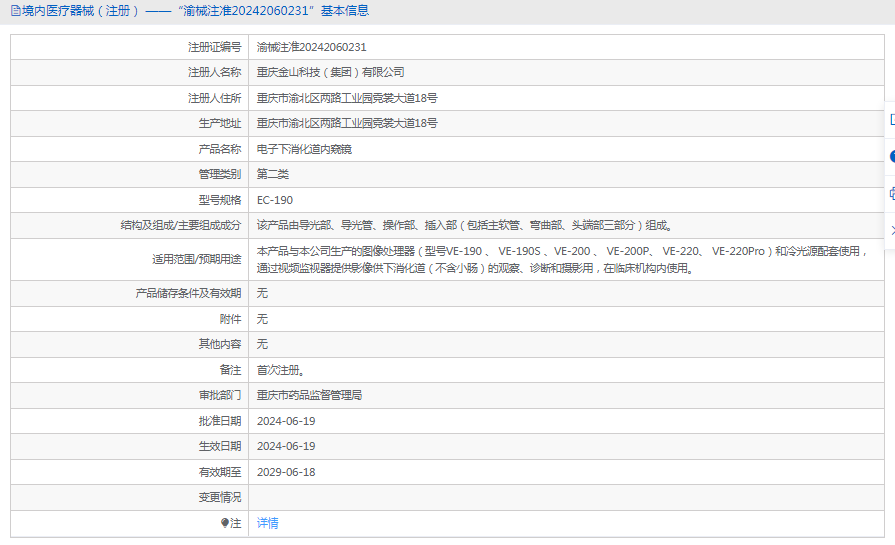Select the intended use text starting 本产品与本公司生产
The width and height of the screenshot is (895, 545).
point(562,260)
